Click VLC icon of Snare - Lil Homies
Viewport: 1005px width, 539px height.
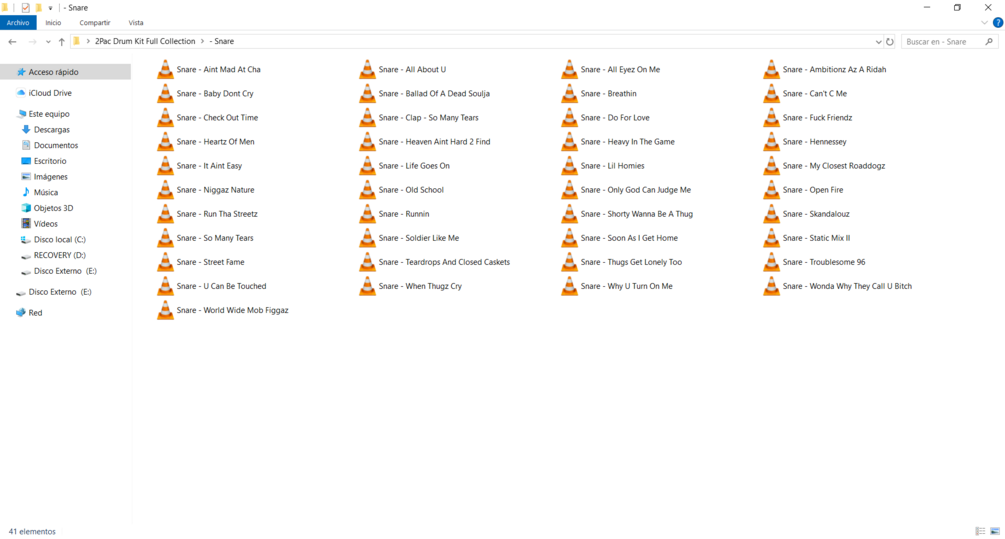click(569, 165)
